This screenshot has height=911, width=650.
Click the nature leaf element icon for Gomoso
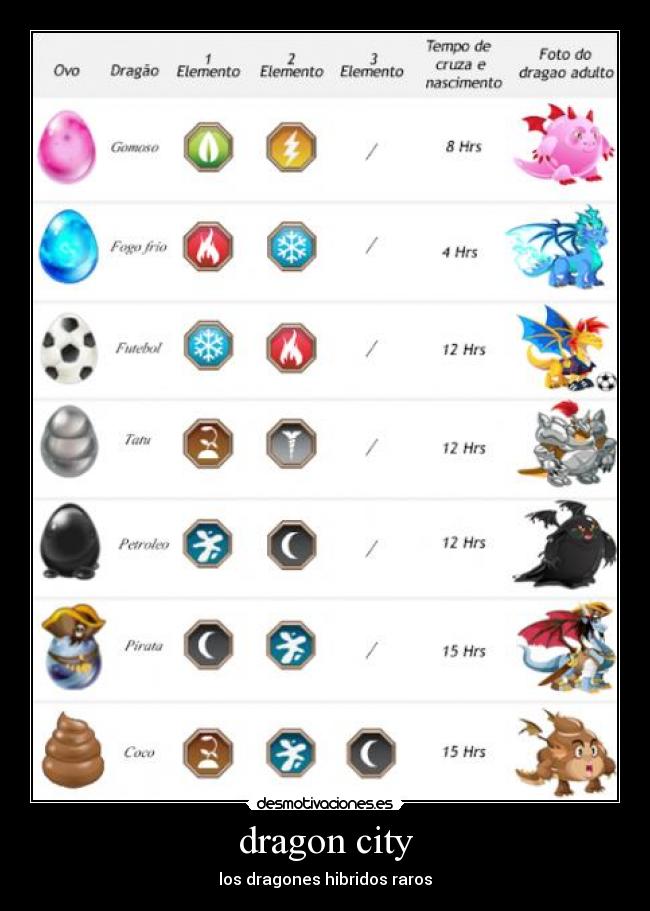tap(209, 147)
